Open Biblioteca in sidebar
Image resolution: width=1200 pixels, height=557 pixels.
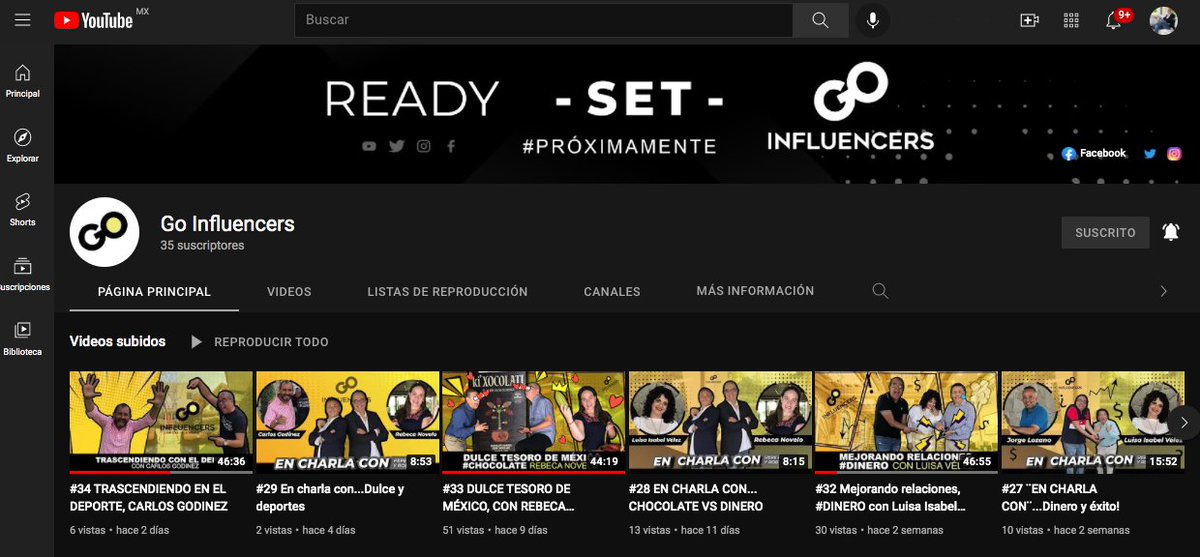pyautogui.click(x=22, y=338)
